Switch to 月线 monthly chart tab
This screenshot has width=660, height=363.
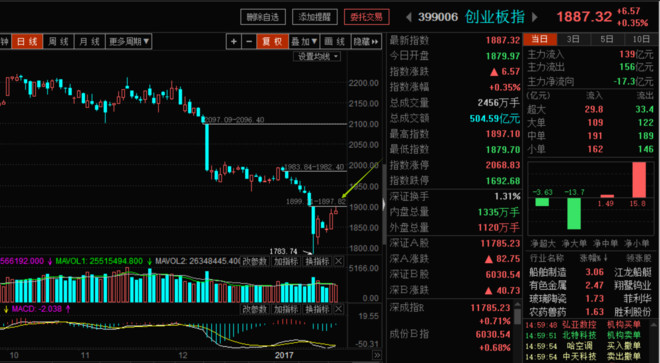point(90,42)
